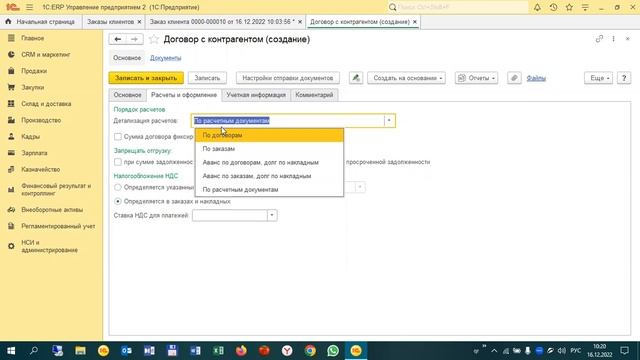The width and height of the screenshot is (640, 360).
Task: Open Регламентированный учет section
Action: pos(58,226)
